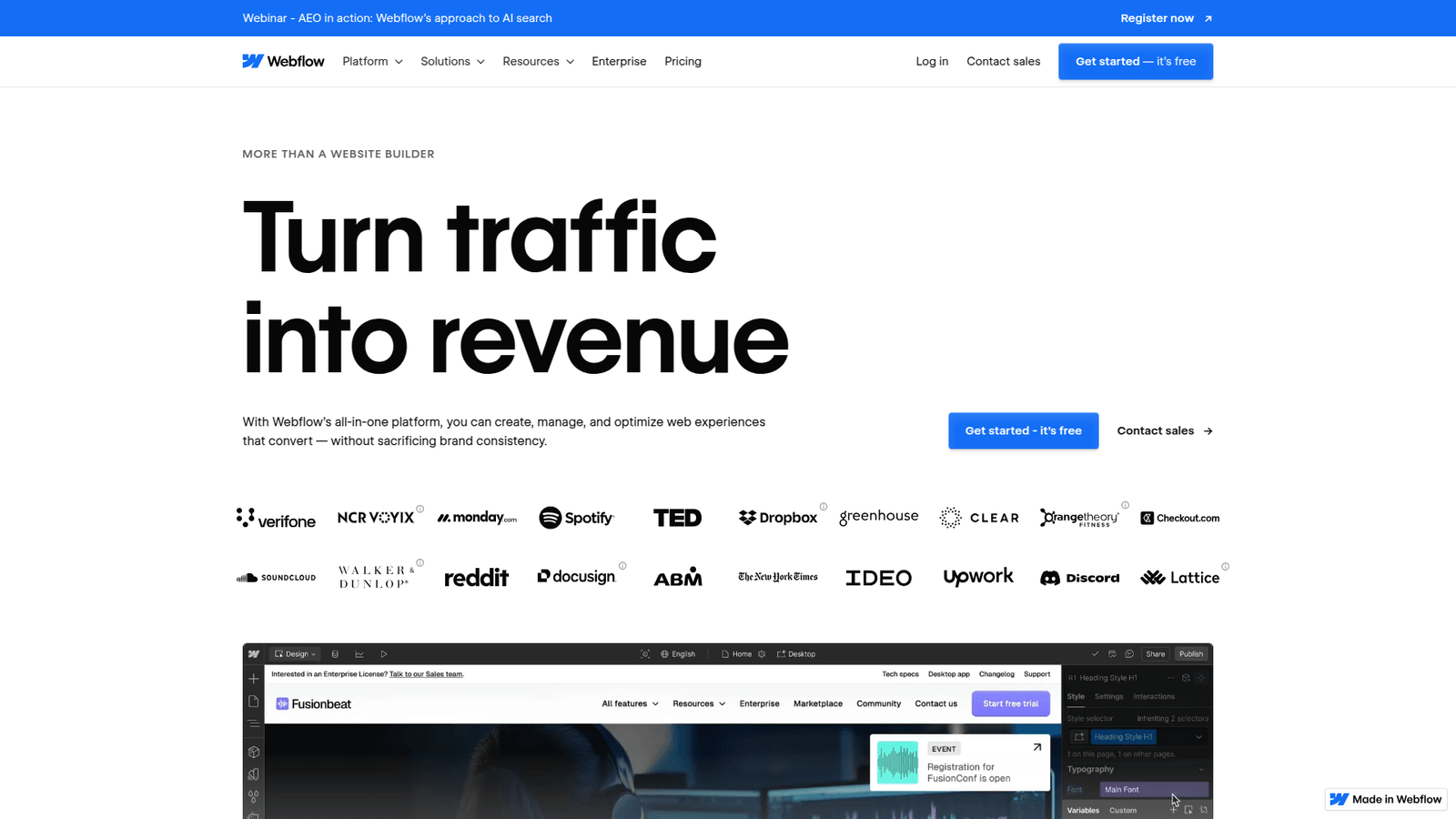Click the Log in link
The height and width of the screenshot is (819, 1456).
point(932,61)
